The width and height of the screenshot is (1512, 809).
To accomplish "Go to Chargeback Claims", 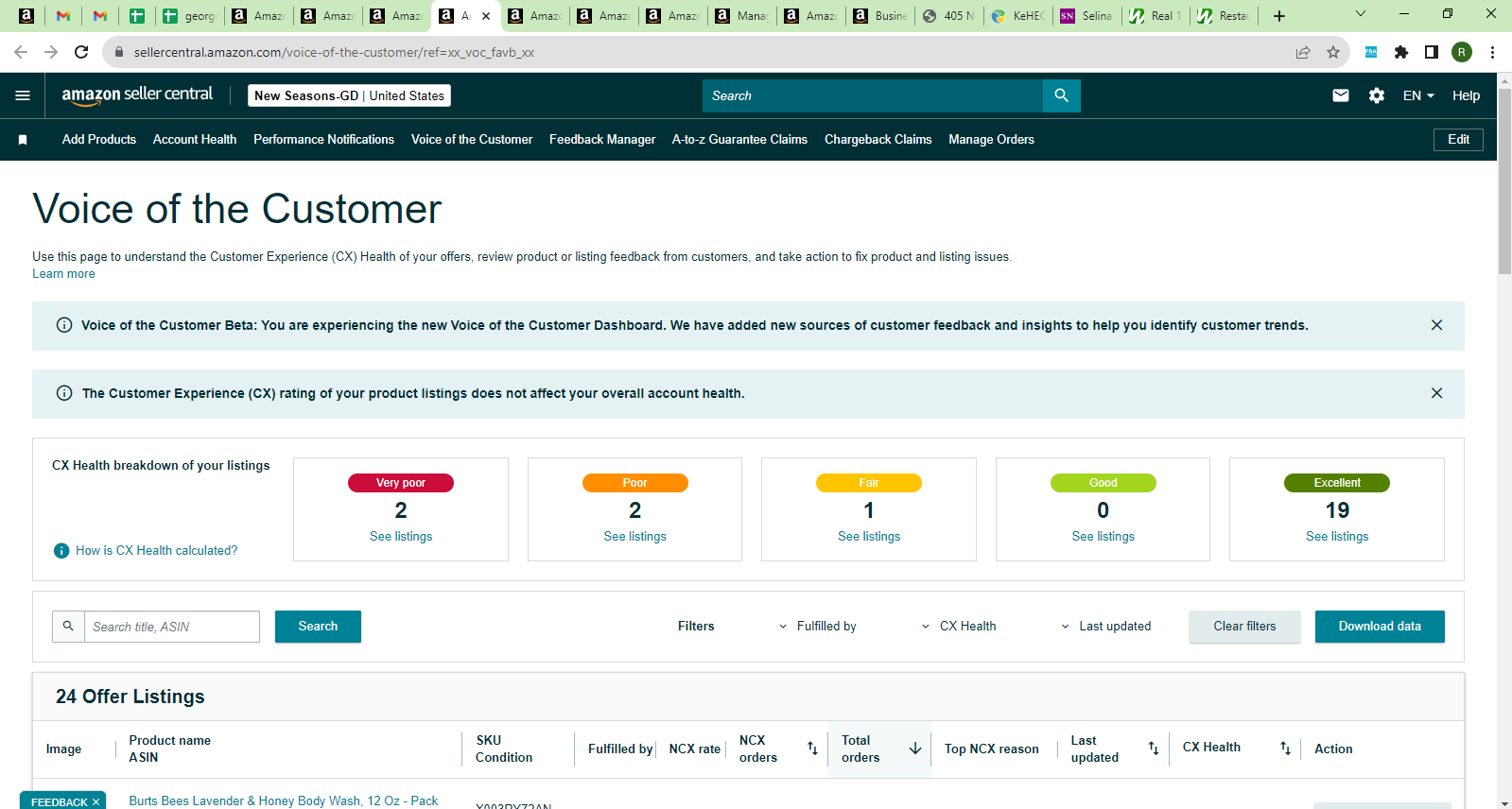I will [878, 140].
